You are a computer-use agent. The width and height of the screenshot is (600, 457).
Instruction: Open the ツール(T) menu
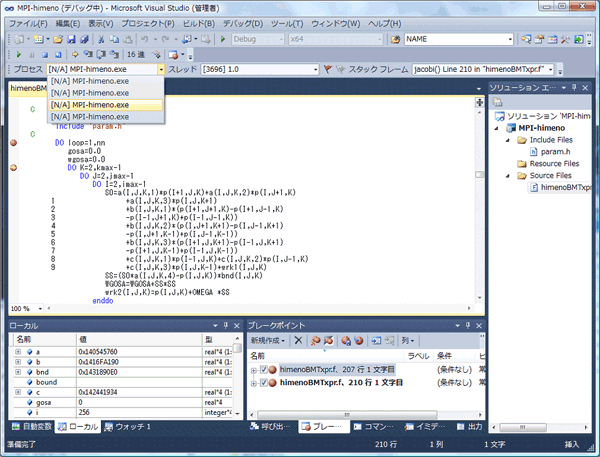(x=287, y=24)
